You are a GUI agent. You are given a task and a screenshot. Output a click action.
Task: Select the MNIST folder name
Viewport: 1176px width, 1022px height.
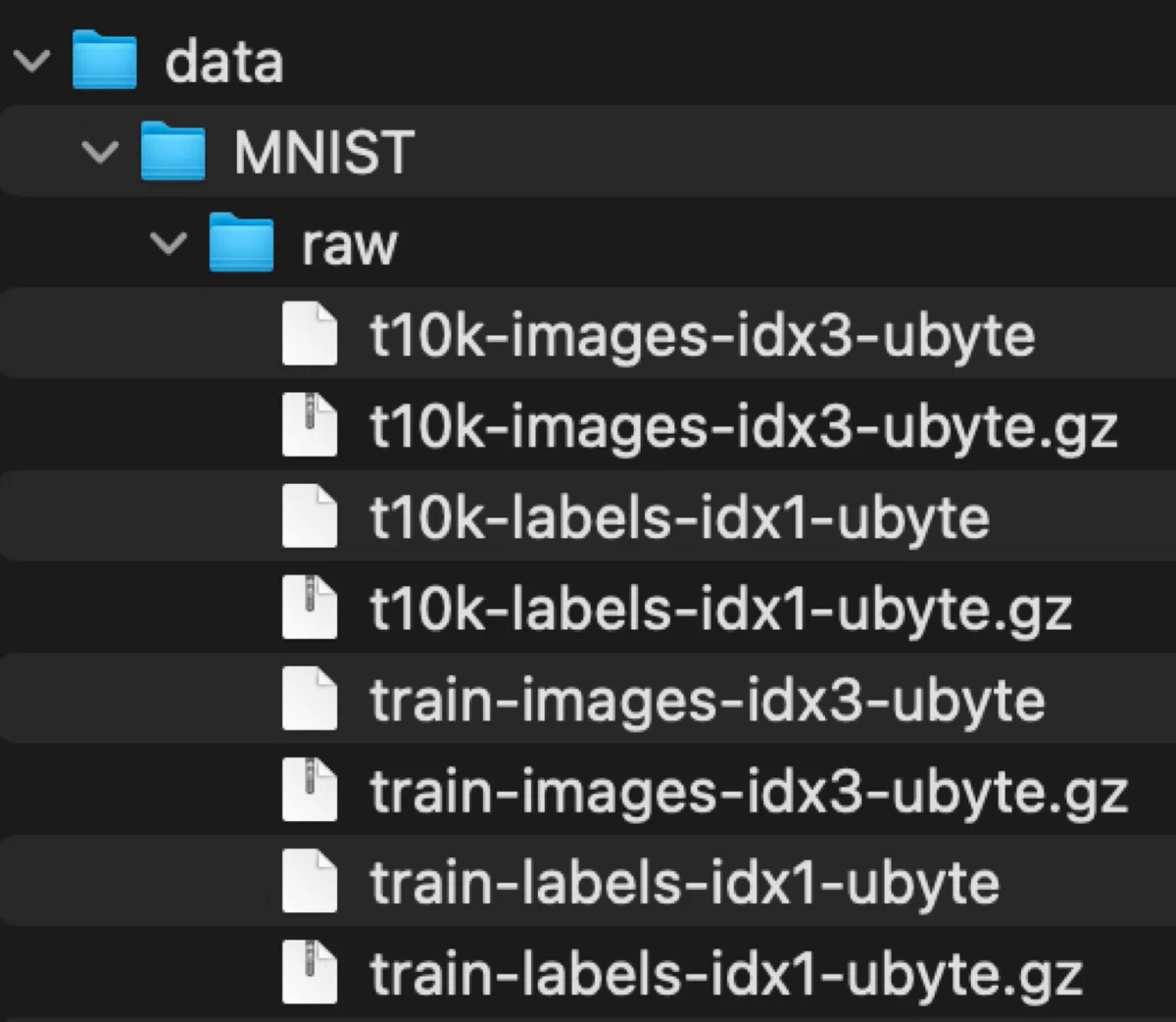point(324,153)
